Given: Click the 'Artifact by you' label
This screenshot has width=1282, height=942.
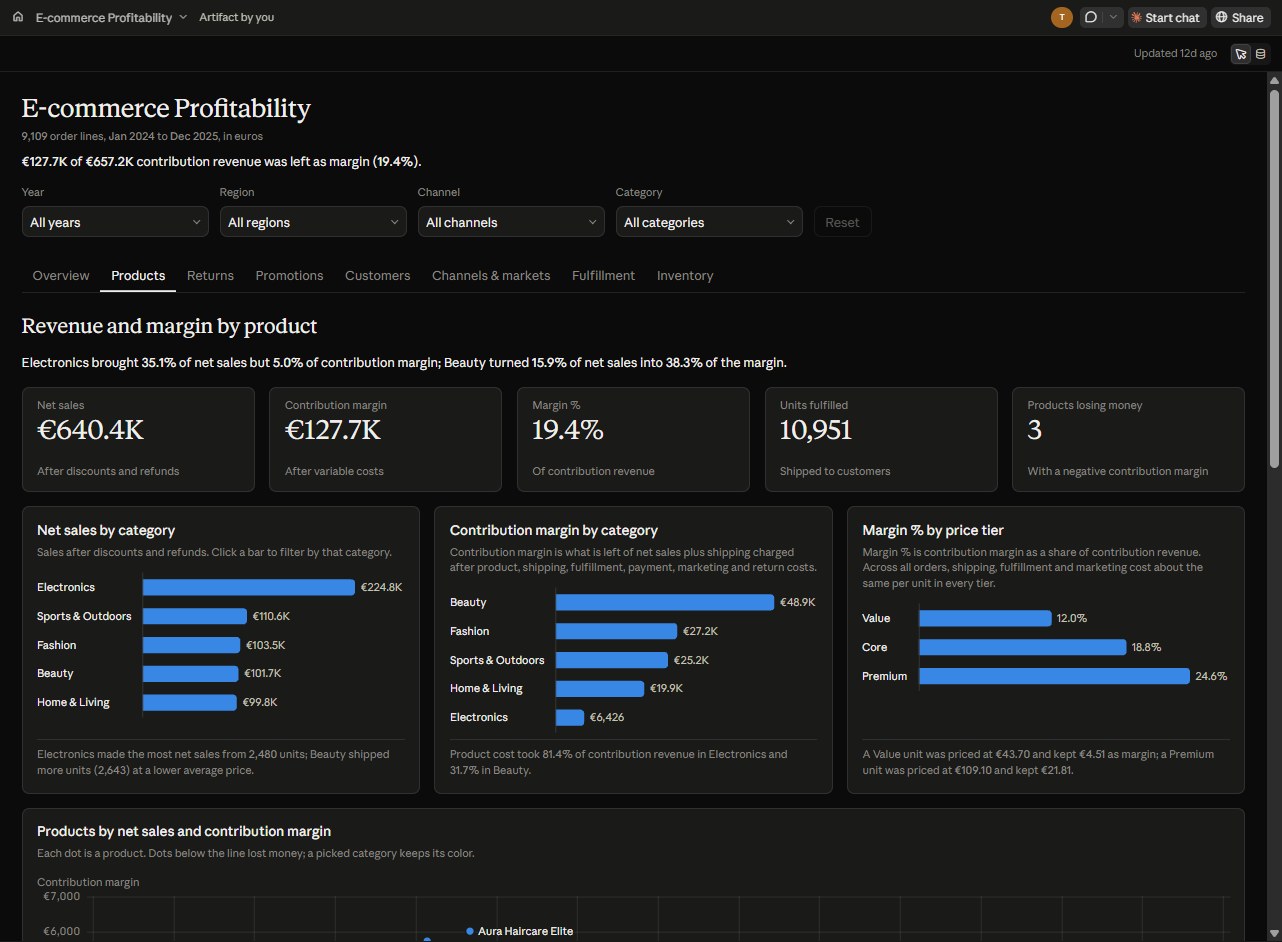Looking at the screenshot, I should point(236,17).
